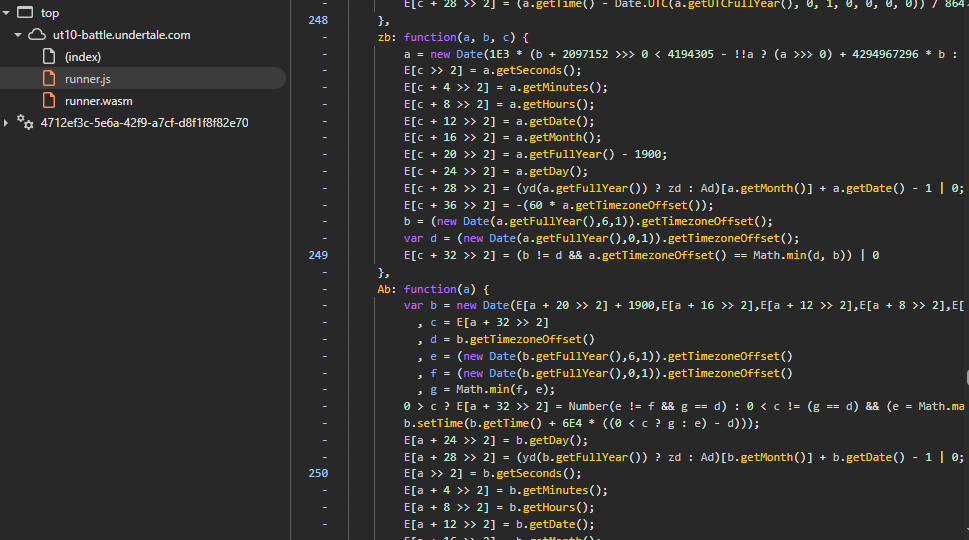This screenshot has height=540, width=969.
Task: Collapse the top frame tree node
Action: pos(6,12)
